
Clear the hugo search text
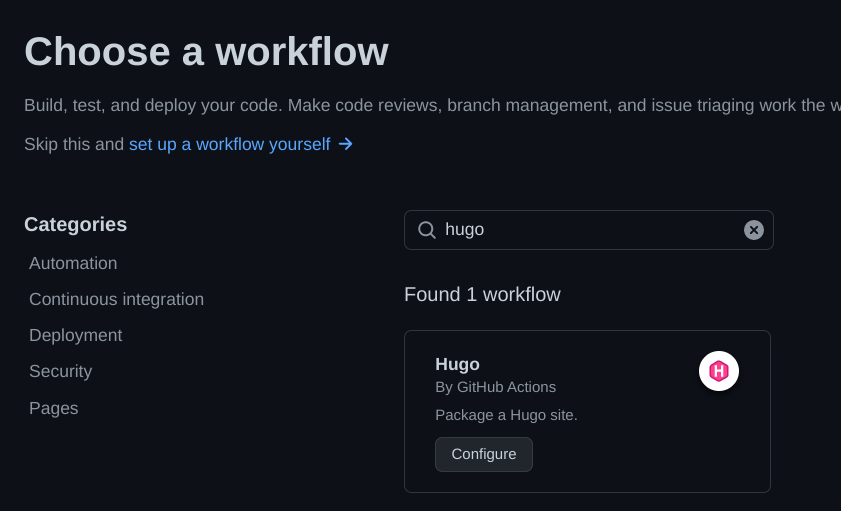pos(754,230)
